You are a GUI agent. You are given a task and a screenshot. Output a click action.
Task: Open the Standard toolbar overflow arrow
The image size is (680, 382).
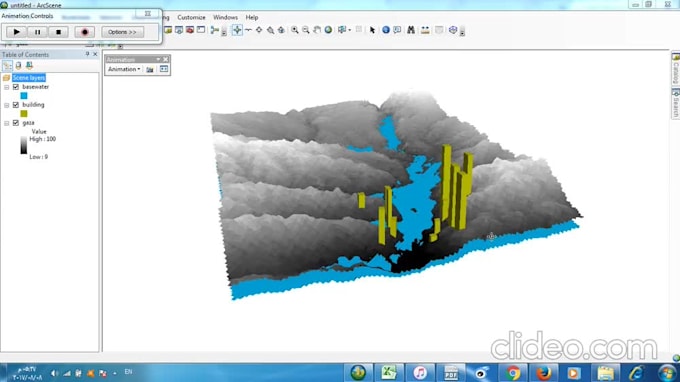coord(224,32)
